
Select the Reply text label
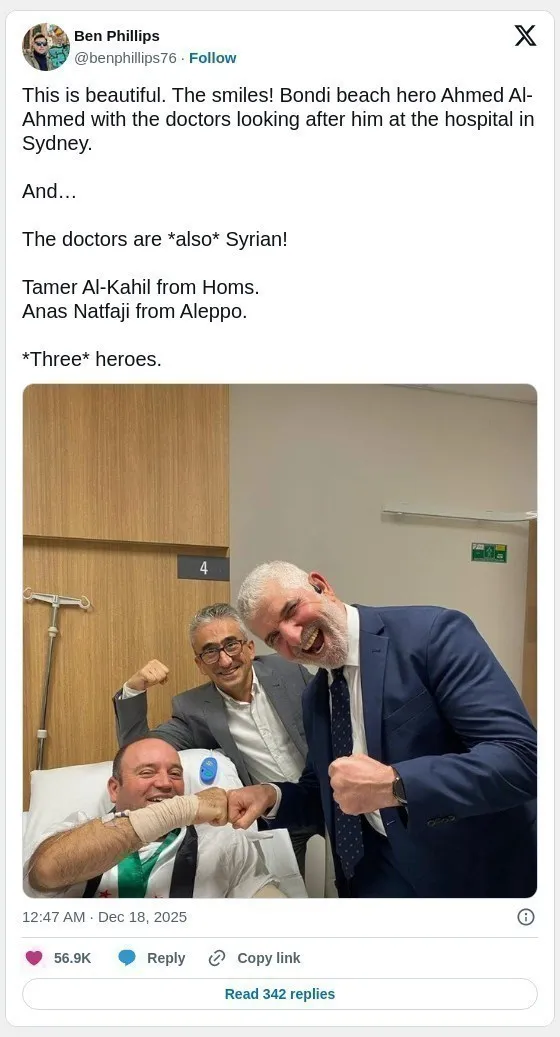tap(166, 958)
